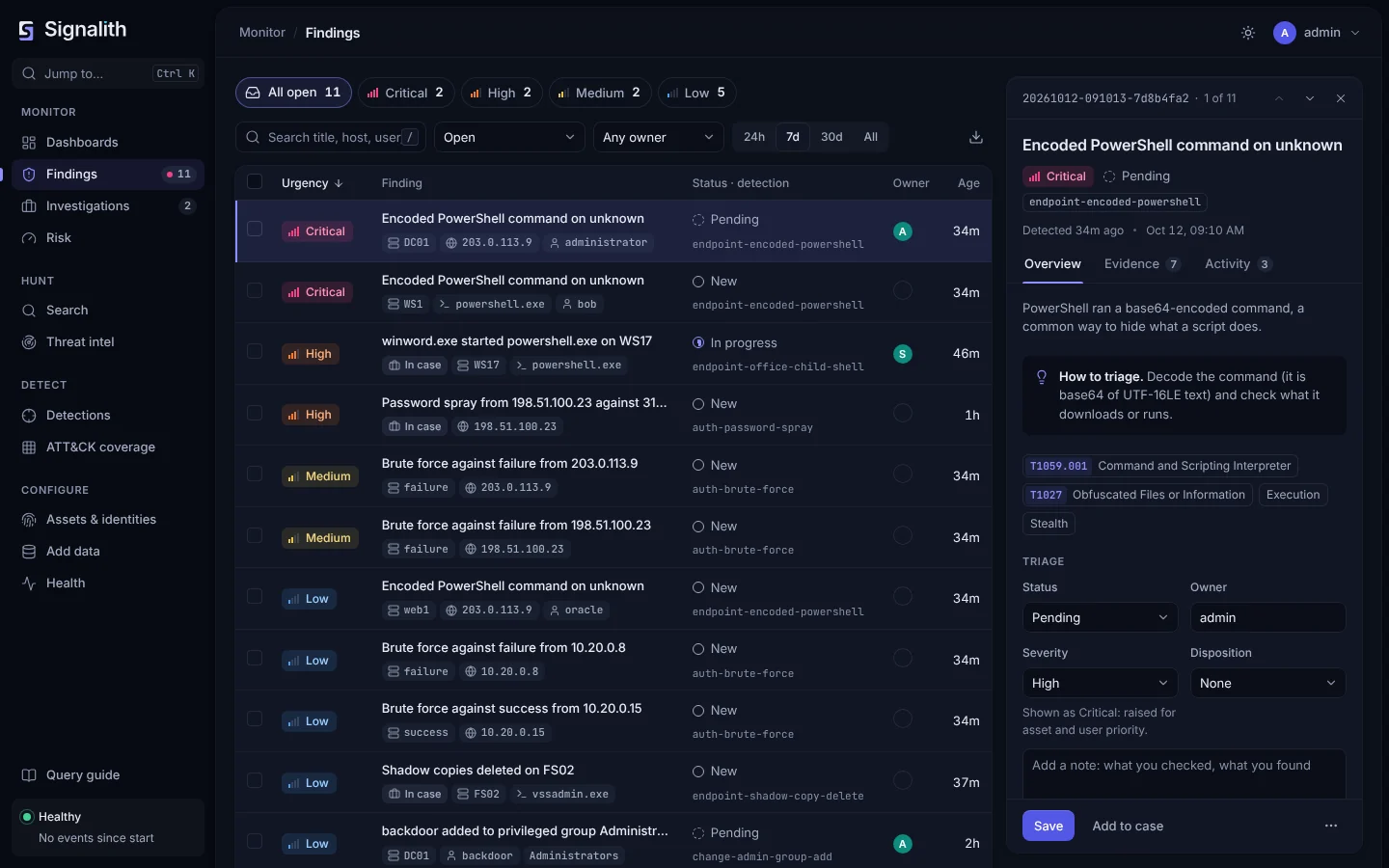Image resolution: width=1389 pixels, height=868 pixels.
Task: Click the unassigned owner circle on Password spray row
Action: pos(903,413)
